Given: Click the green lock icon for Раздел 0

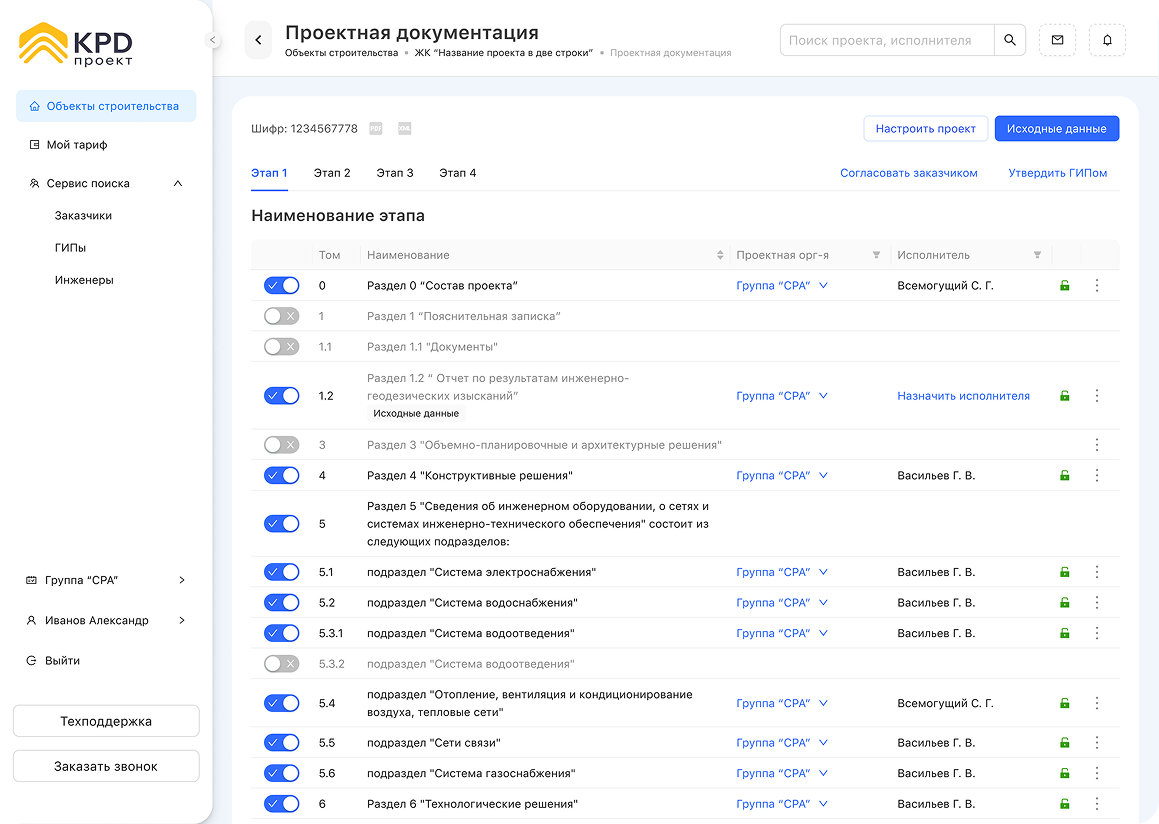Looking at the screenshot, I should (1064, 286).
